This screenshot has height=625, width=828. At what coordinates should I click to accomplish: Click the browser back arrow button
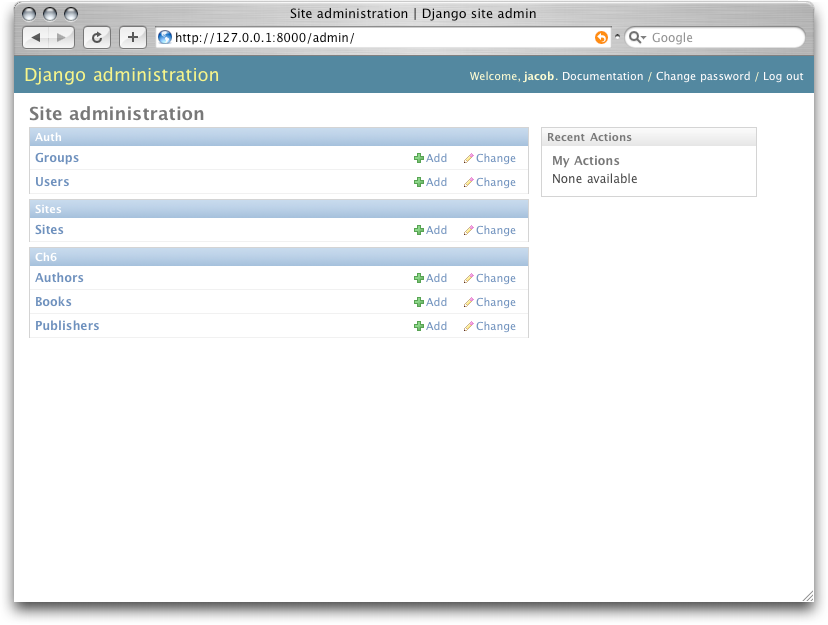click(36, 37)
